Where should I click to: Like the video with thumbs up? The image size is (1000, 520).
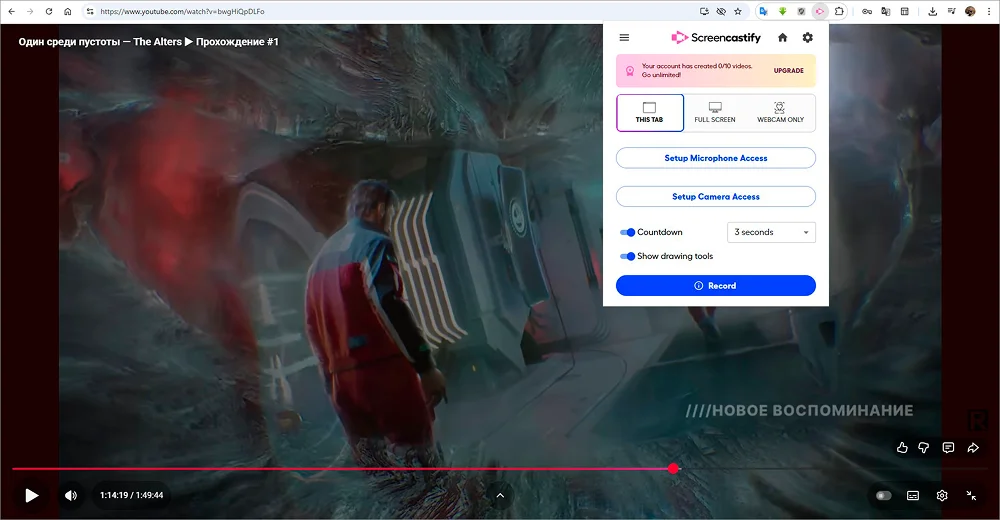pos(902,447)
